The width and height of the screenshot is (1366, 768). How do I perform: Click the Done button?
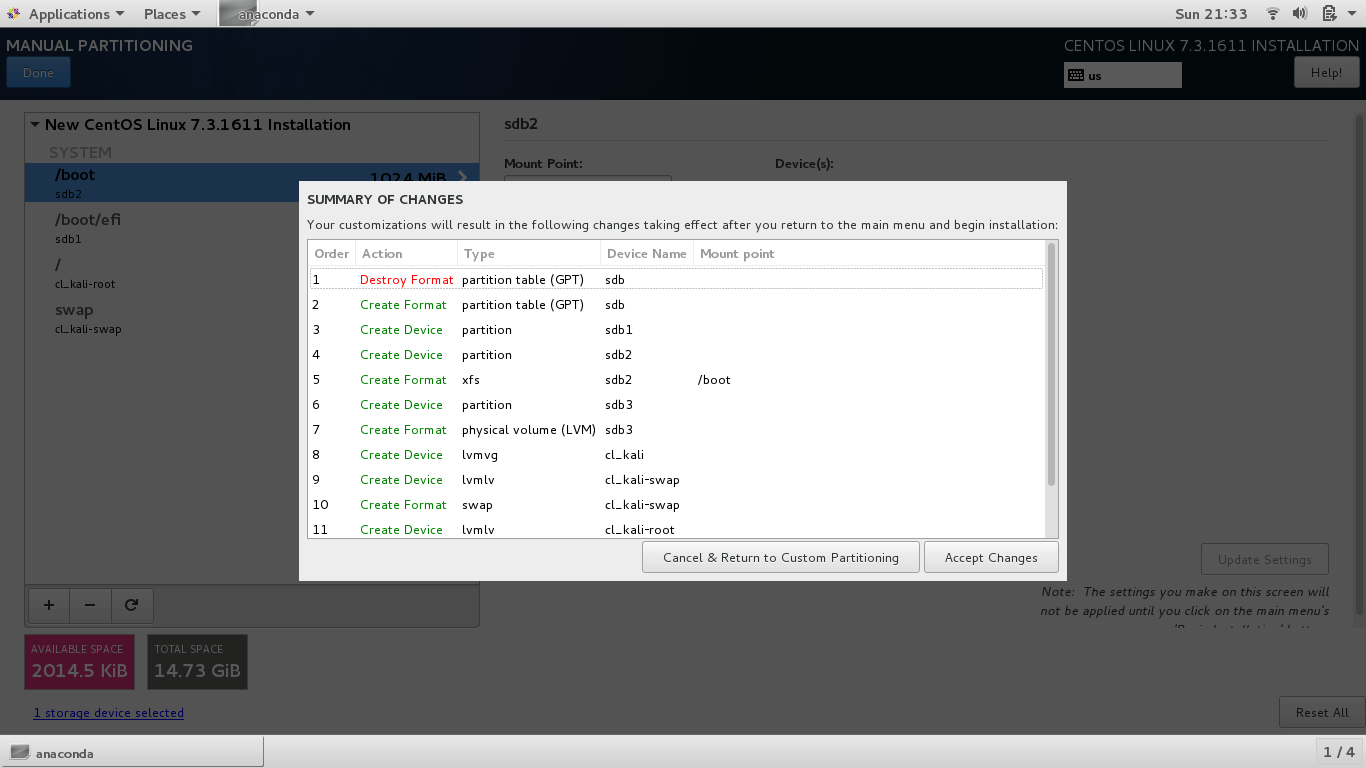[38, 73]
